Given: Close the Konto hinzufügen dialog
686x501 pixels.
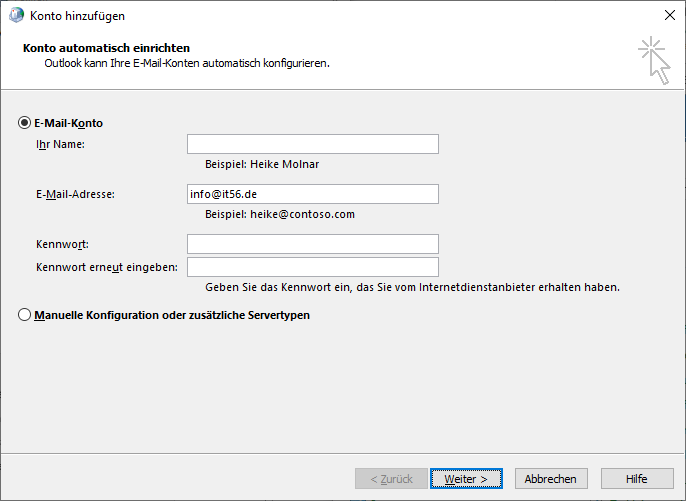Looking at the screenshot, I should click(669, 15).
